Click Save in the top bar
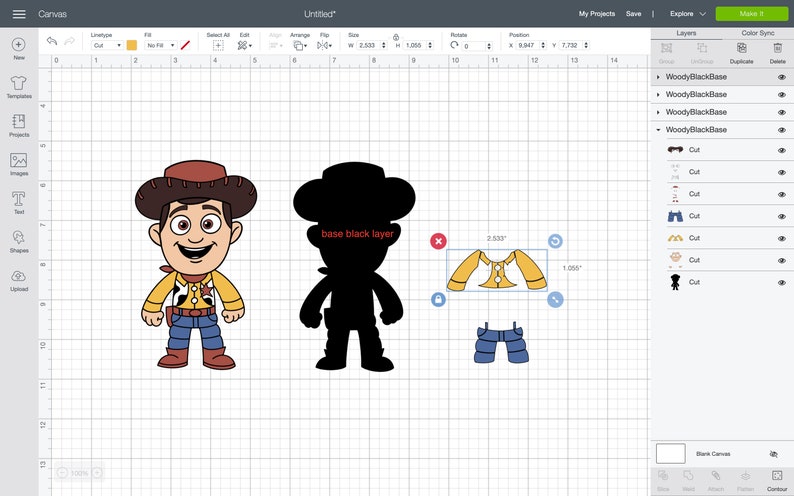This screenshot has height=496, width=794. click(633, 14)
